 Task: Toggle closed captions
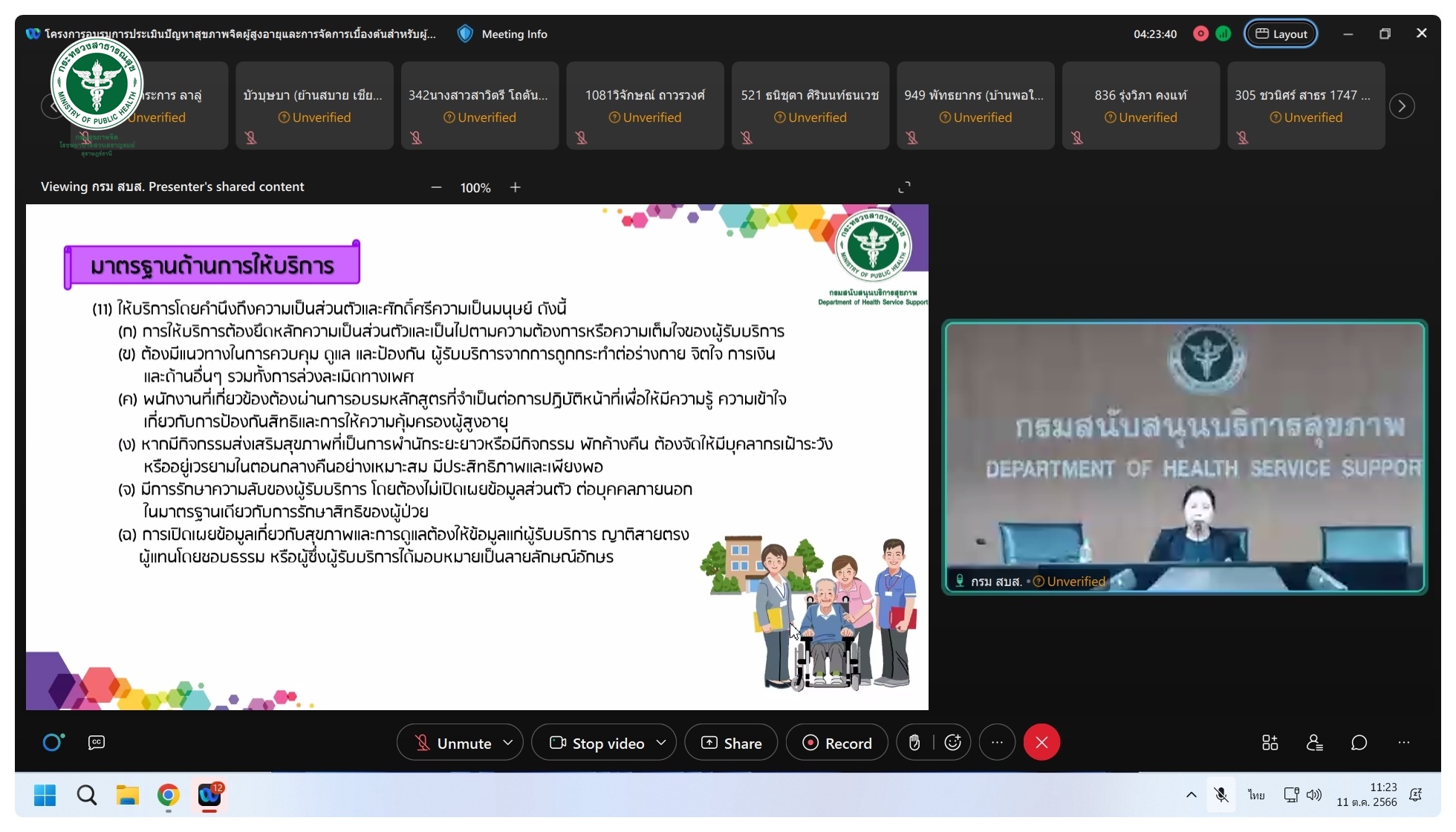[x=97, y=742]
